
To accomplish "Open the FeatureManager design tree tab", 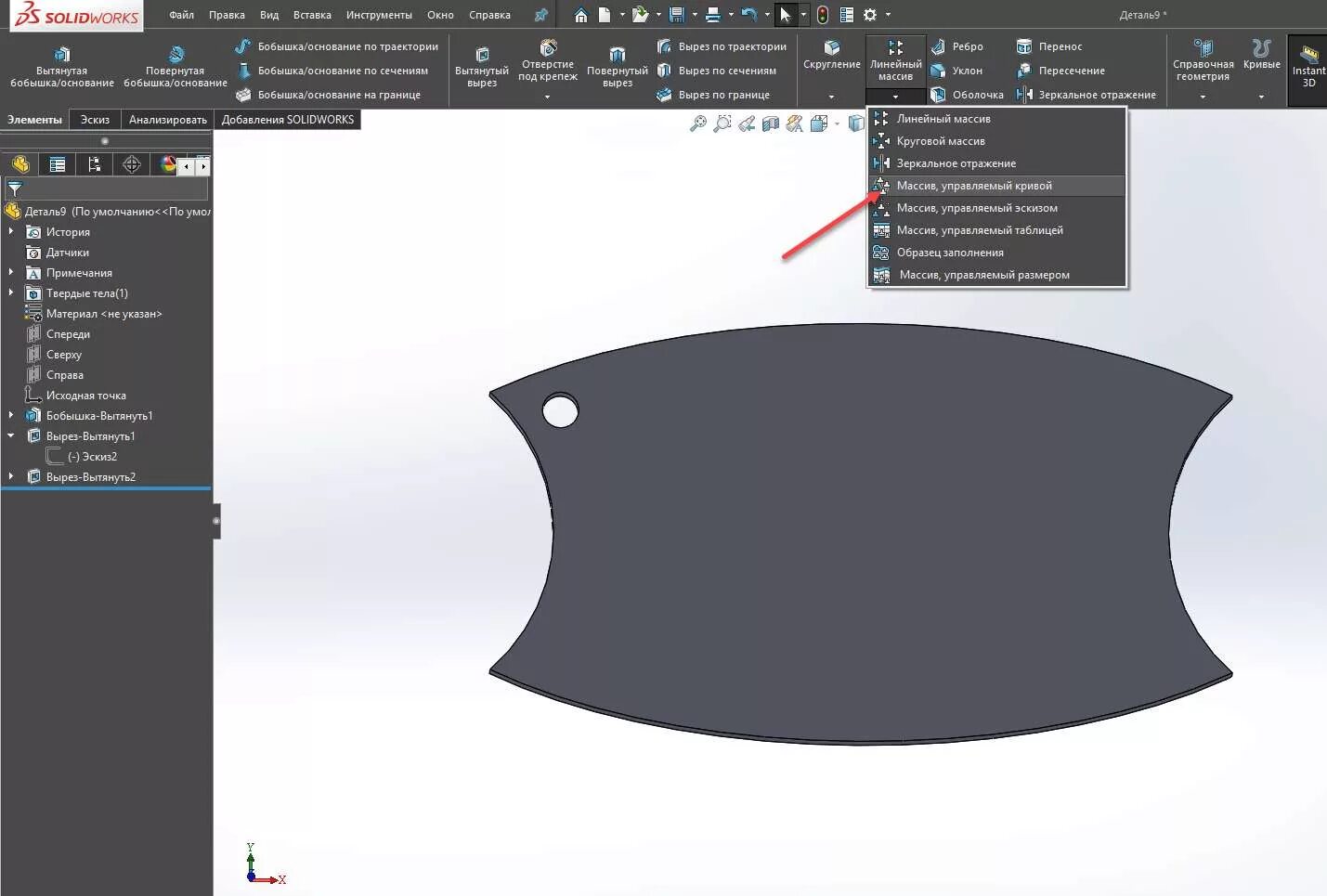I will coord(20,164).
